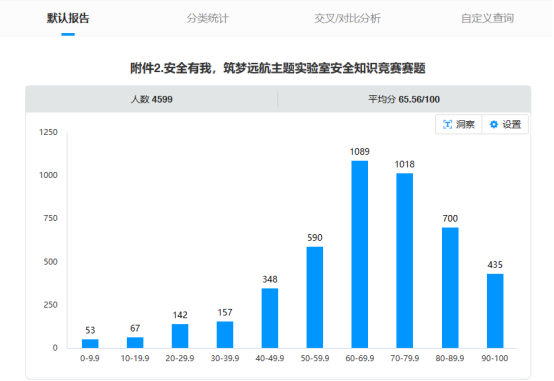Select the 60-69.9 bar showing 1089
The height and width of the screenshot is (381, 554).
point(360,254)
